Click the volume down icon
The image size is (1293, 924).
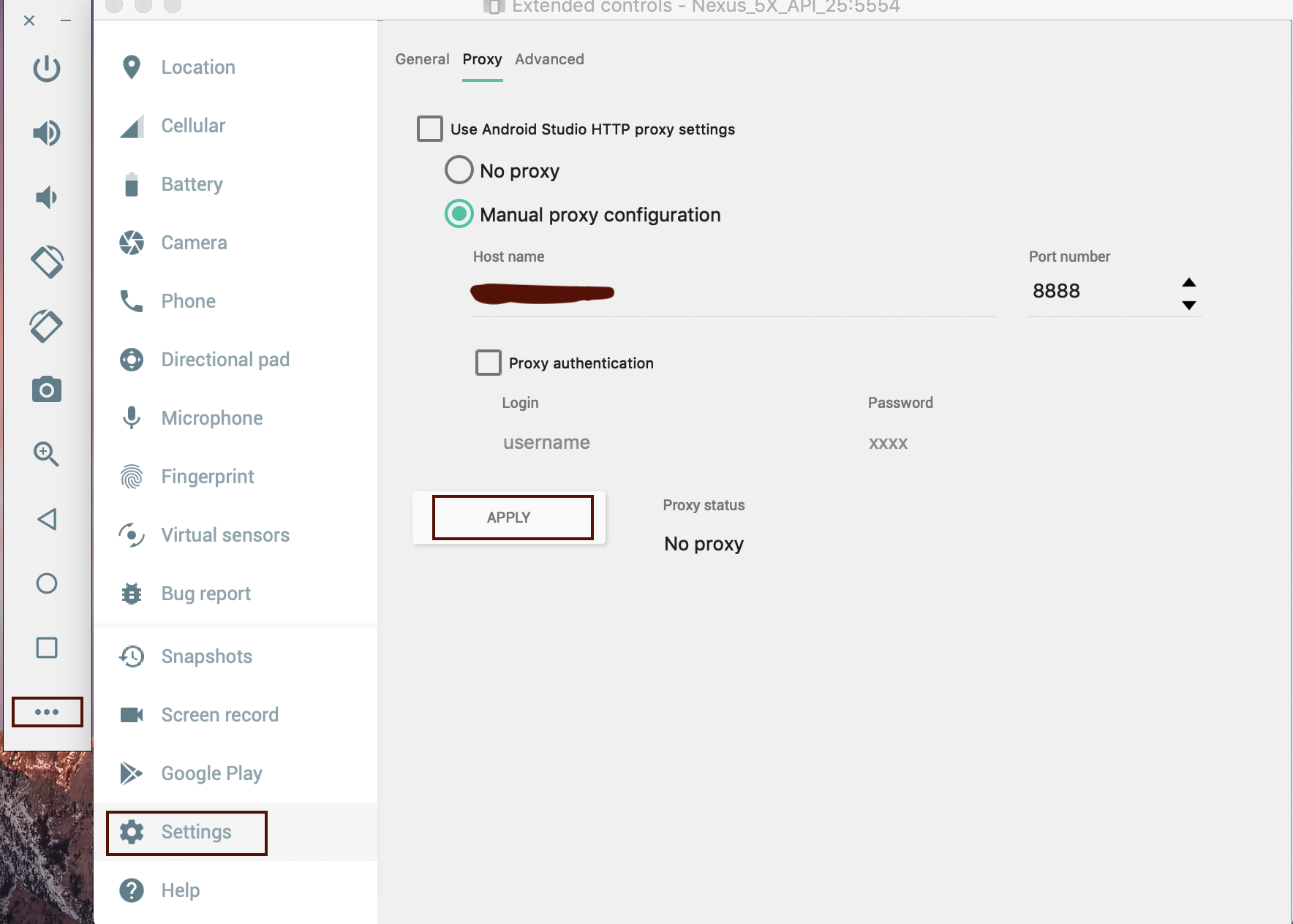coord(47,197)
